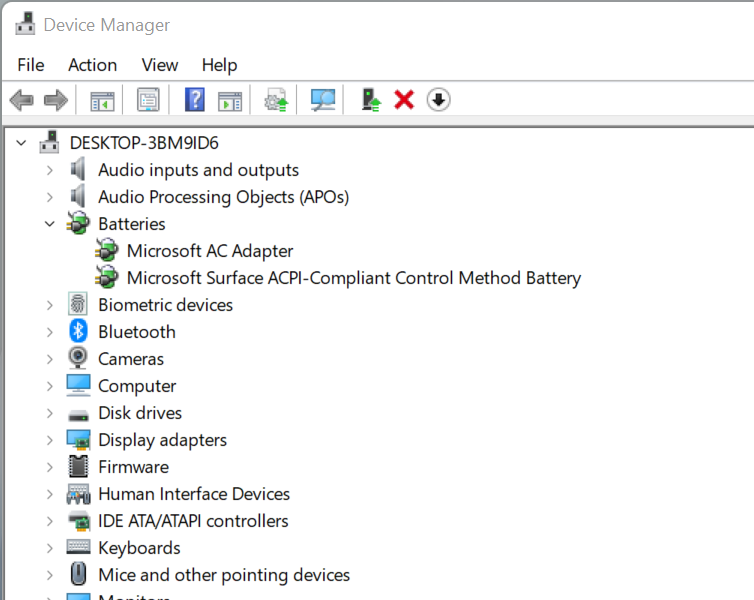Open the Action menu

coord(92,65)
